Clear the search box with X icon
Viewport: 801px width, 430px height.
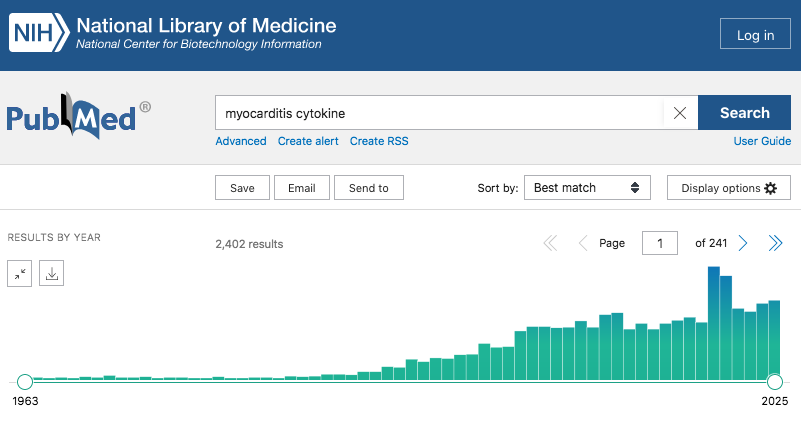click(x=680, y=113)
